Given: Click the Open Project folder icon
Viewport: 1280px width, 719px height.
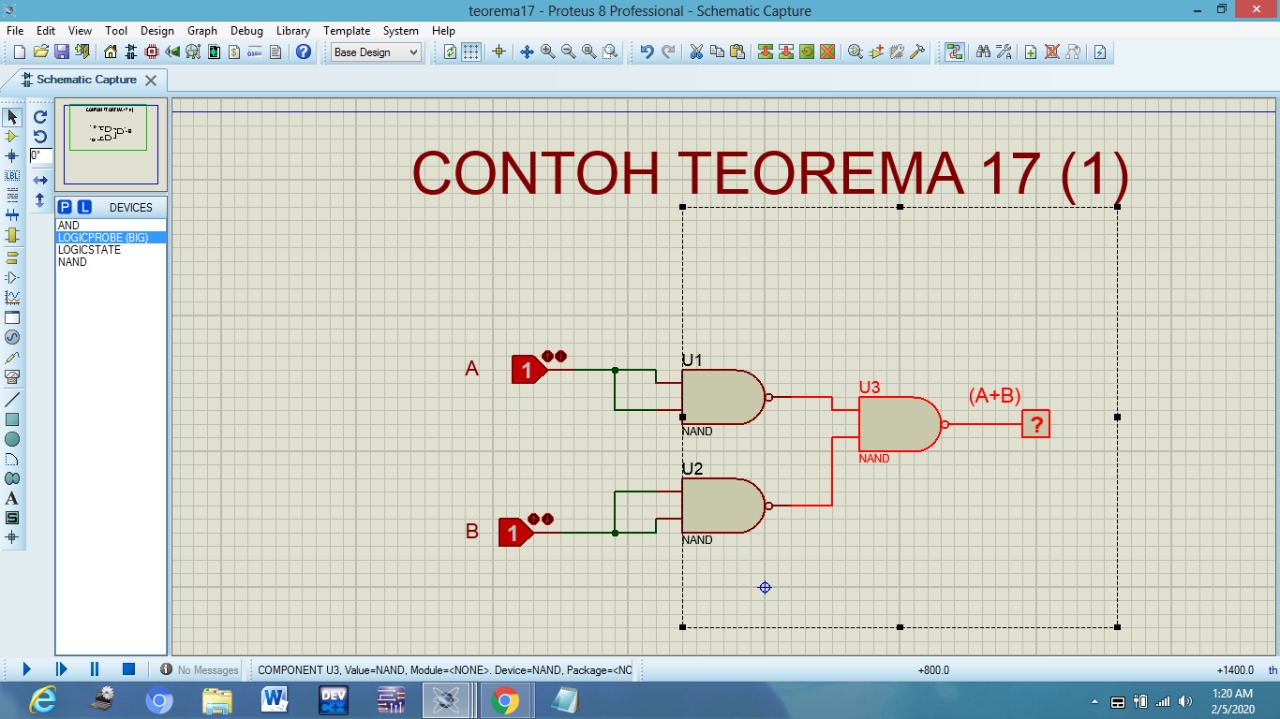Looking at the screenshot, I should point(41,52).
